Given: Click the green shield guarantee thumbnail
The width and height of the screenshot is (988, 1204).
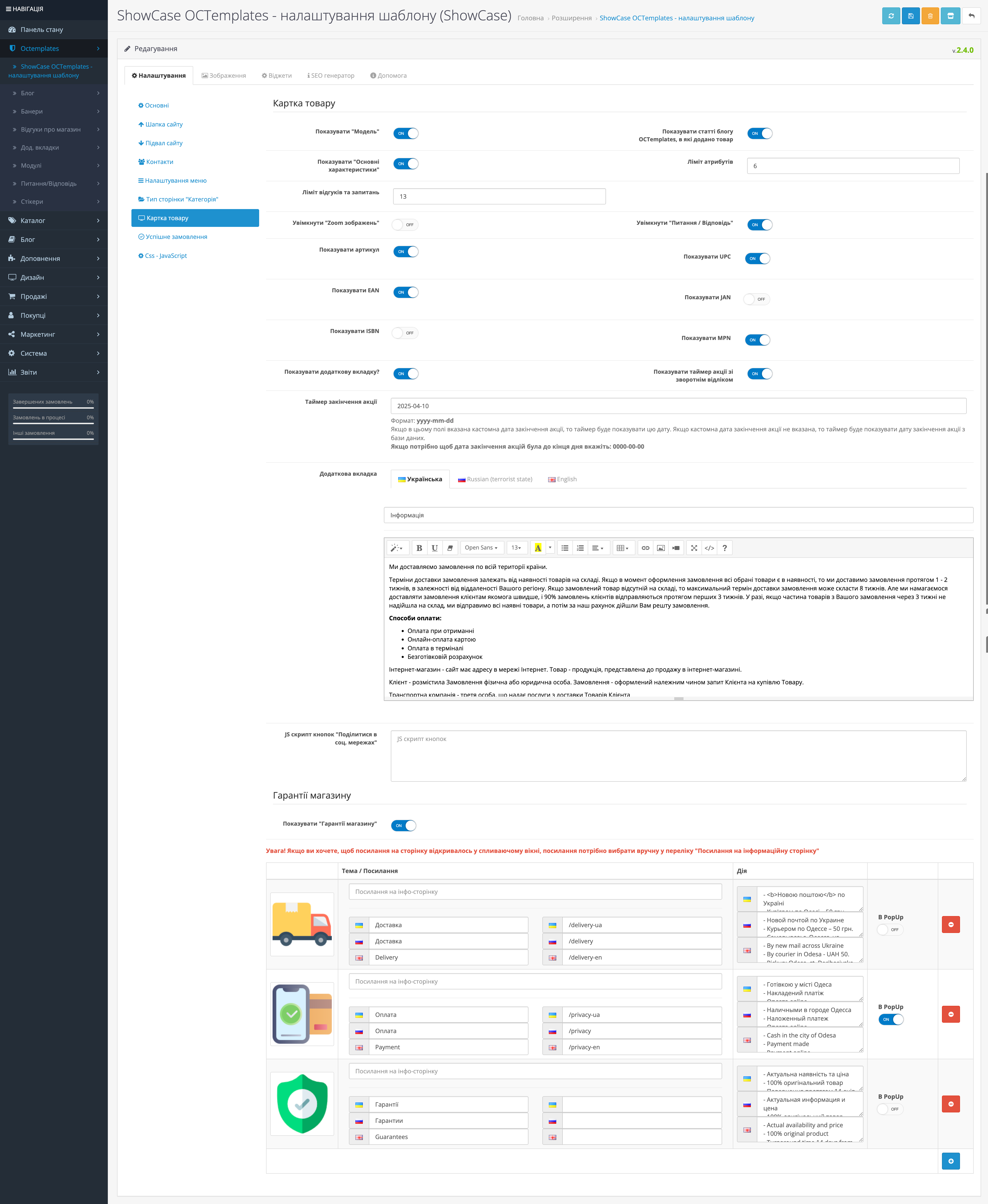Looking at the screenshot, I should click(x=302, y=1104).
